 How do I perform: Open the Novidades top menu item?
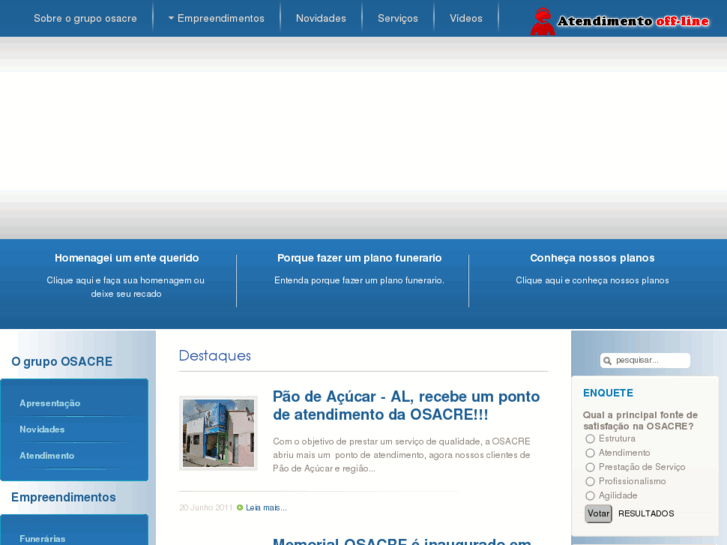point(321,19)
